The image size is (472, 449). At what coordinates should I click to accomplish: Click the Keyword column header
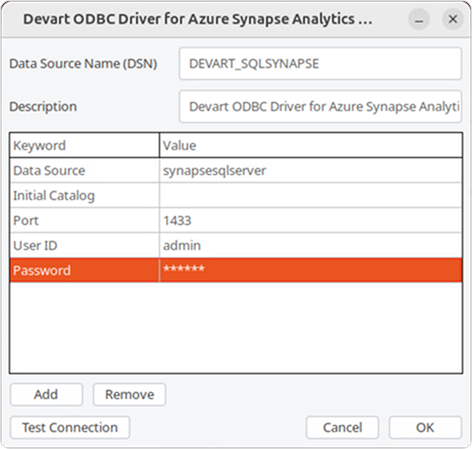tap(84, 145)
